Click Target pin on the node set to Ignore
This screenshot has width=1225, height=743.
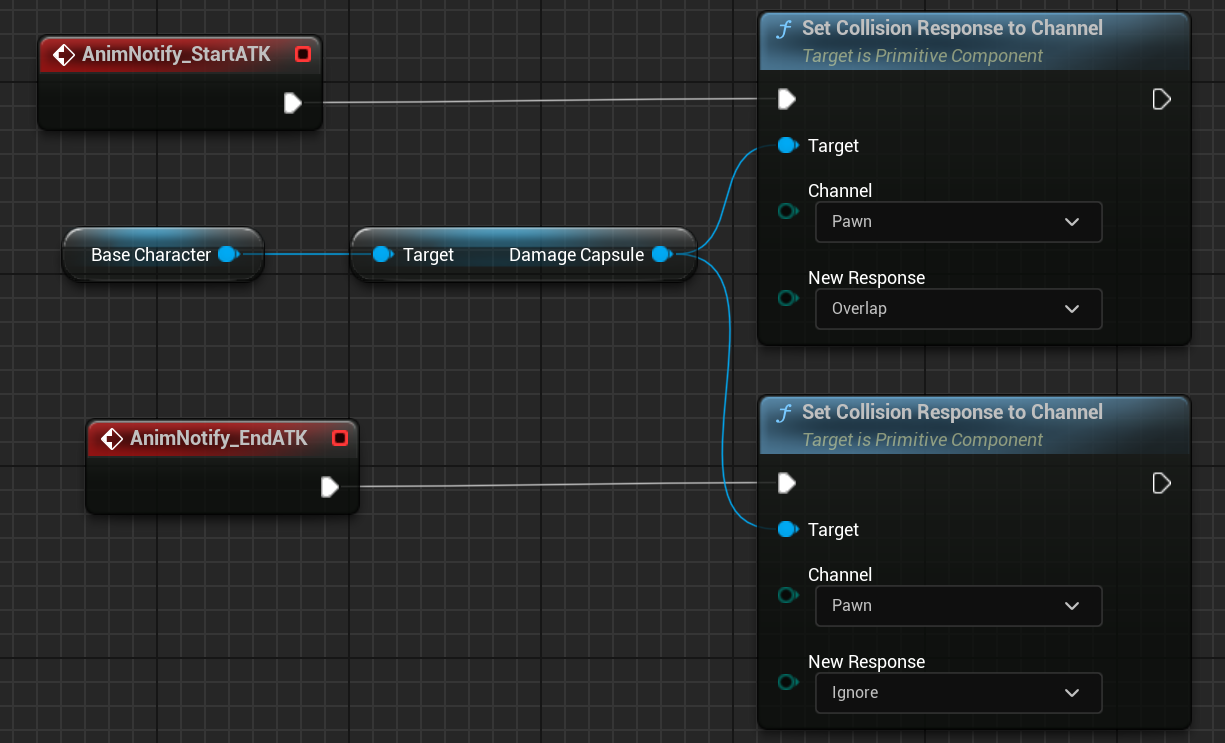(x=787, y=529)
